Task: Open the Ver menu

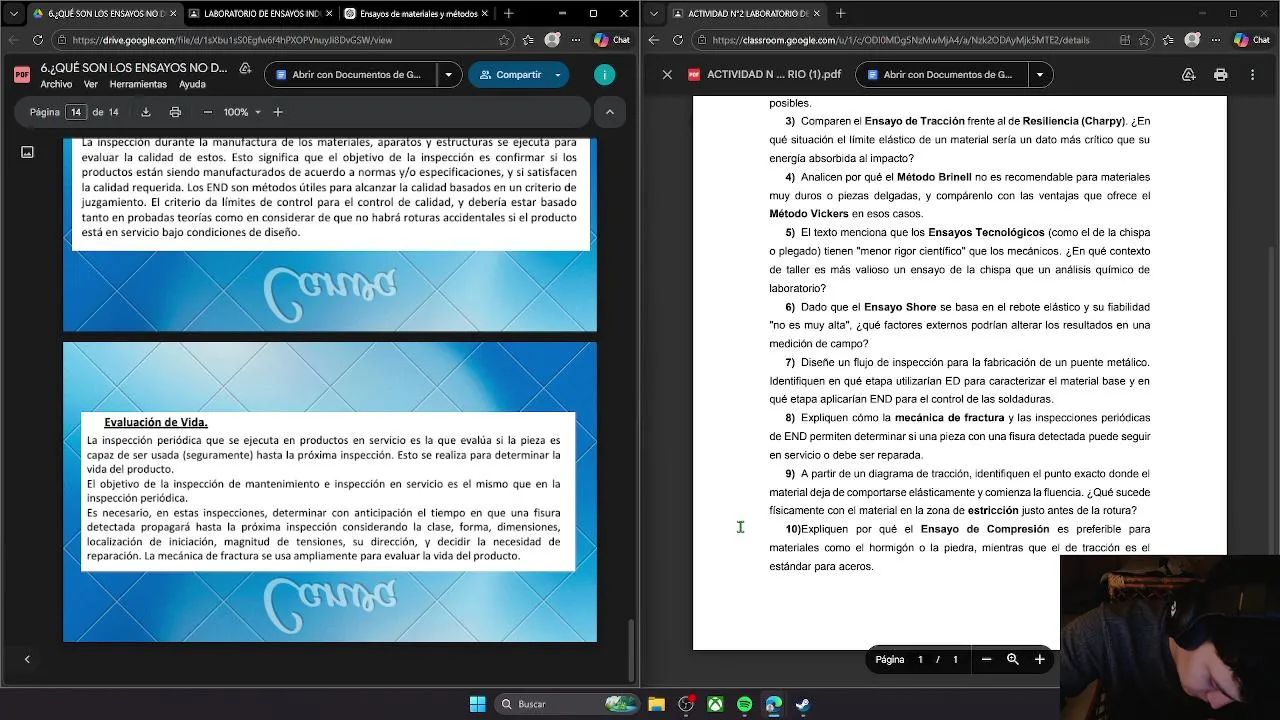Action: (x=91, y=85)
